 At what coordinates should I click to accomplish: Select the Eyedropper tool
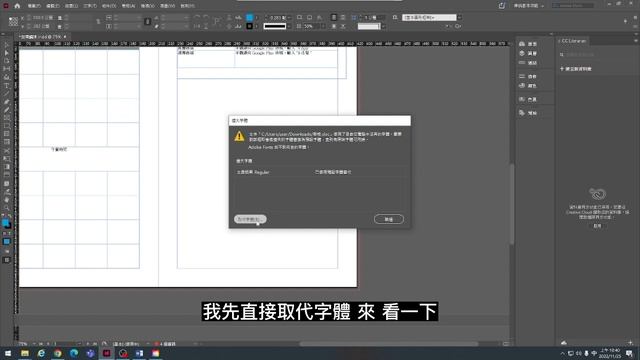tap(7, 191)
